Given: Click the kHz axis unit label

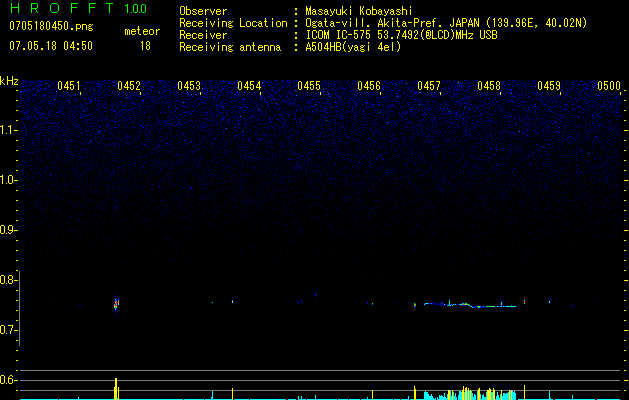Looking at the screenshot, I should (x=9, y=81).
